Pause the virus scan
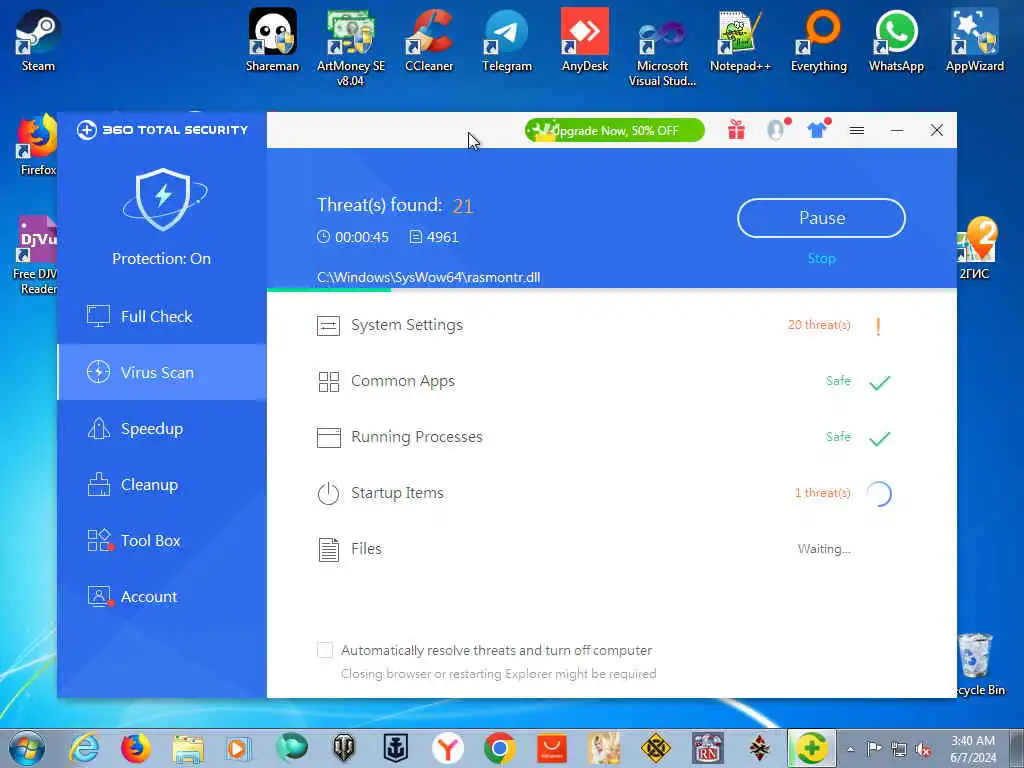This screenshot has width=1024, height=768. (x=822, y=218)
